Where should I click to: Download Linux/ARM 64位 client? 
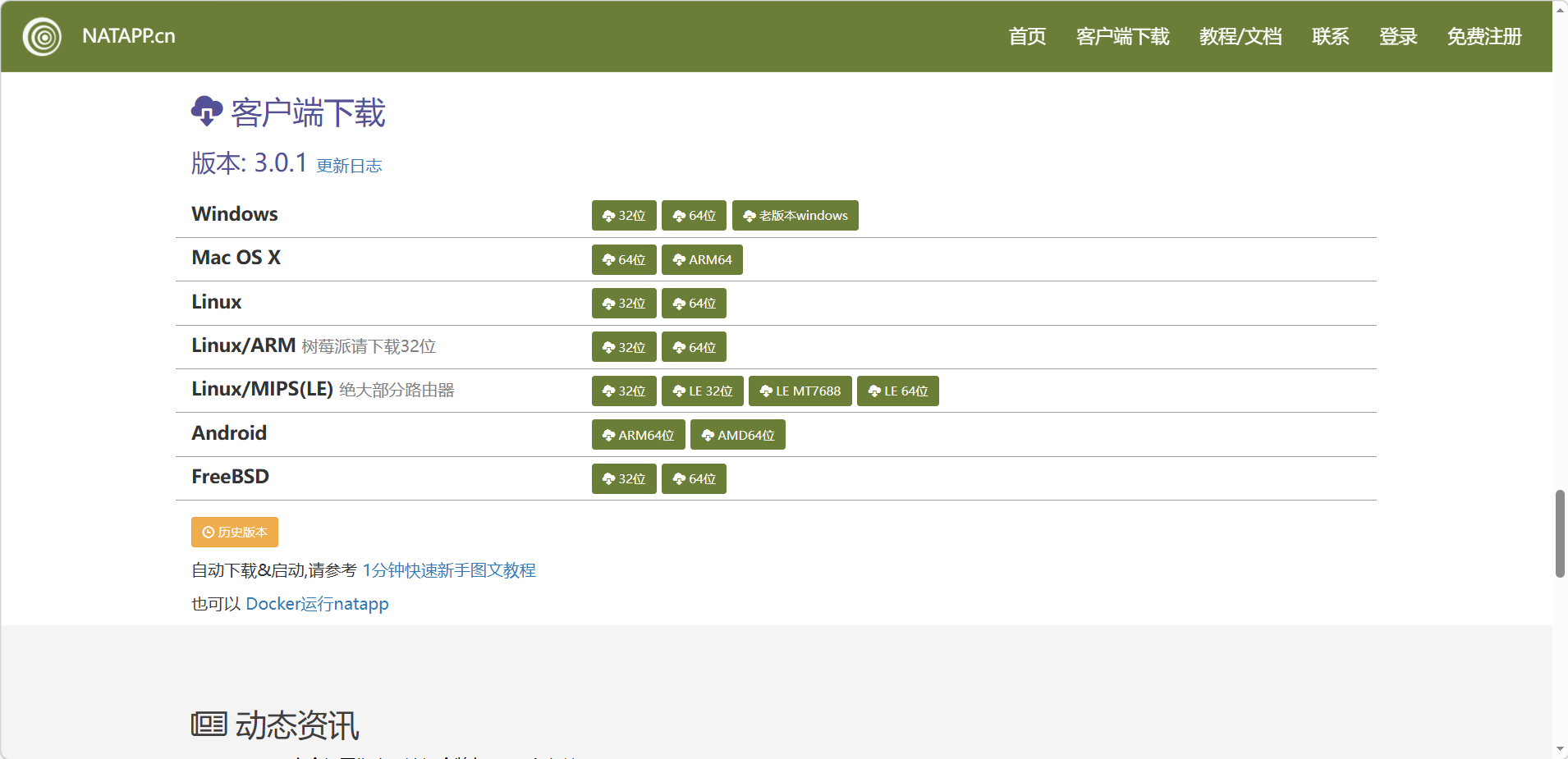pyautogui.click(x=695, y=347)
